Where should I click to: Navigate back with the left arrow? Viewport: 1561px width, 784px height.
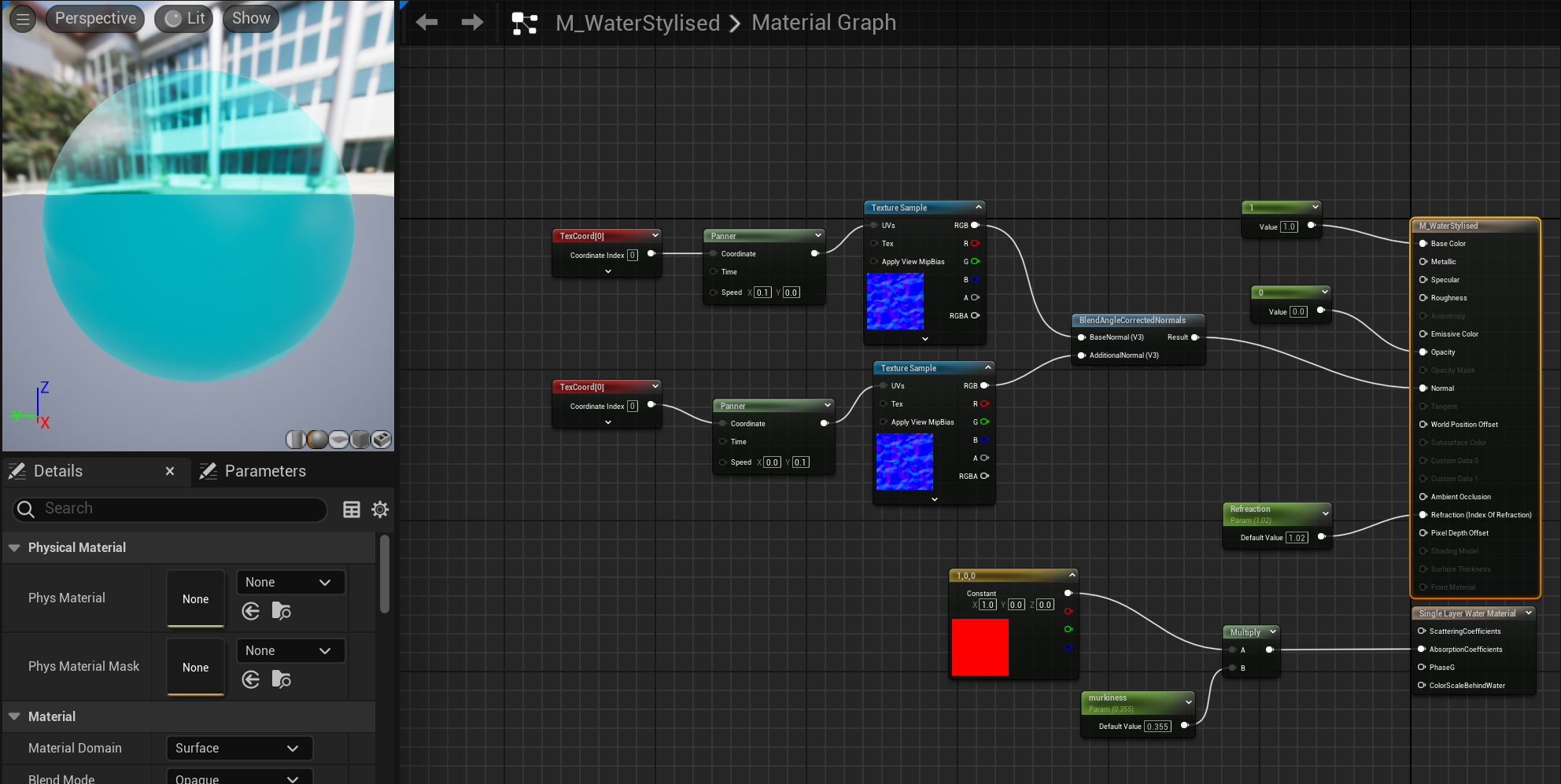(426, 23)
